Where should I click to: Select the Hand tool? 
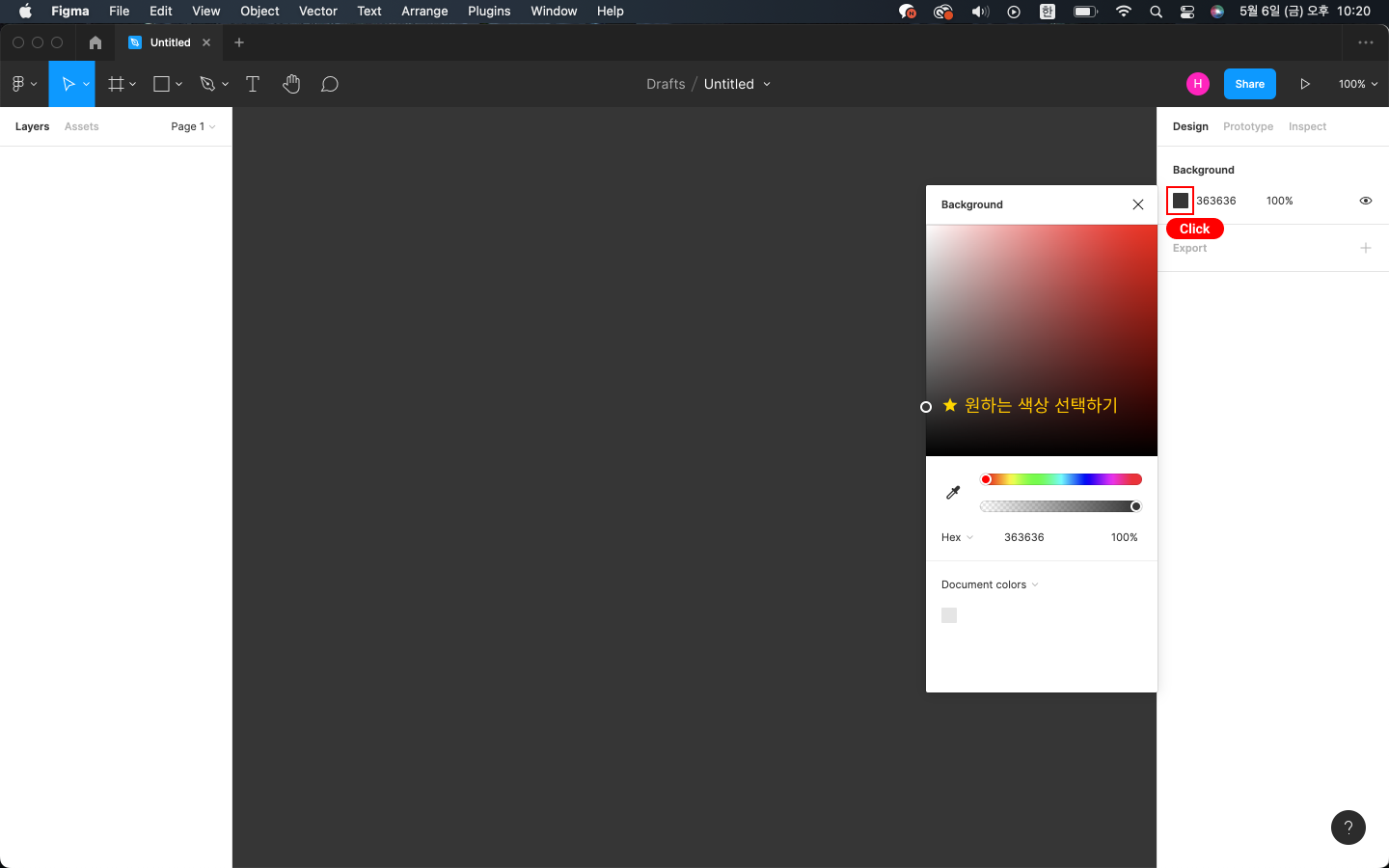click(x=291, y=84)
